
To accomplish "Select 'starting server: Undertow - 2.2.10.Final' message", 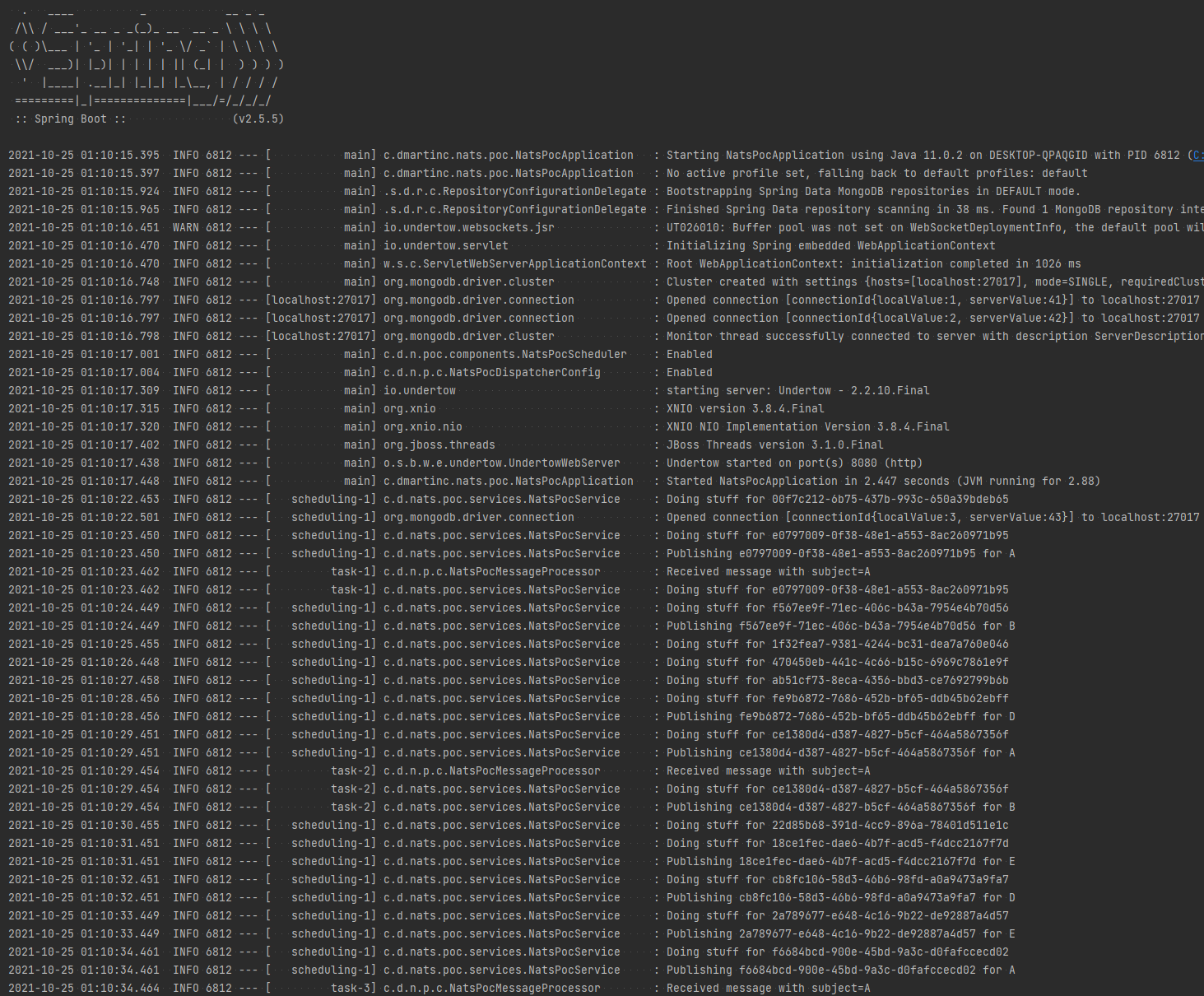I will [798, 391].
